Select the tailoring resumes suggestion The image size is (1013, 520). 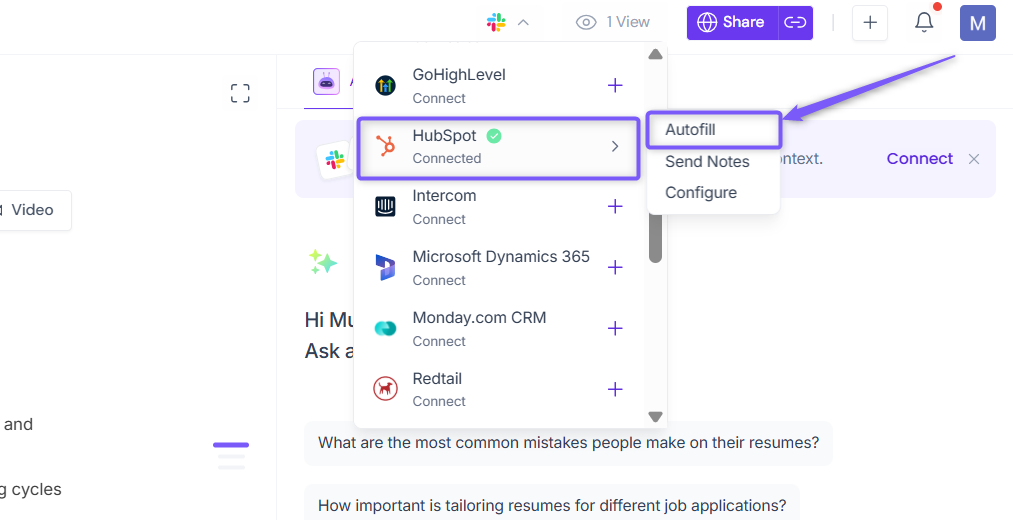pyautogui.click(x=552, y=505)
